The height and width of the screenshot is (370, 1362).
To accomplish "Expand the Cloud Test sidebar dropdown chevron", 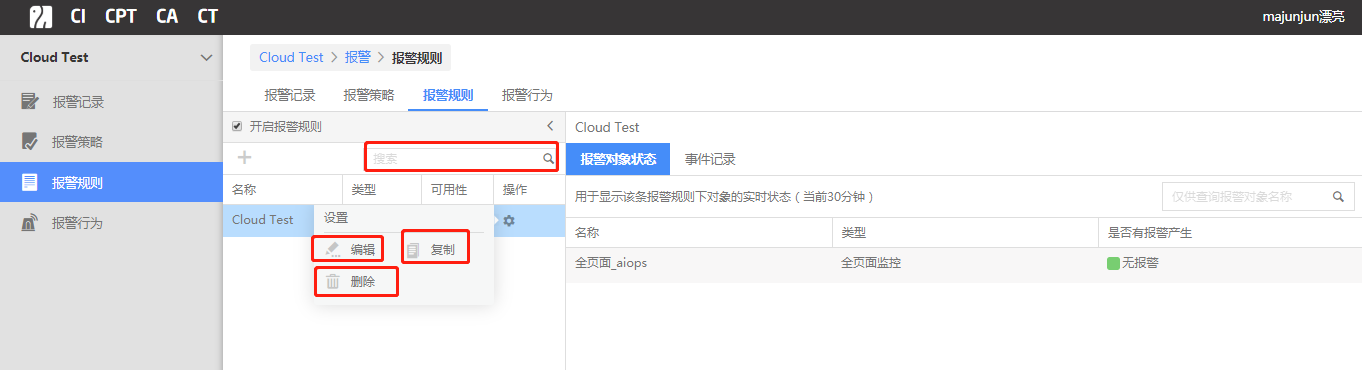I will pos(206,58).
